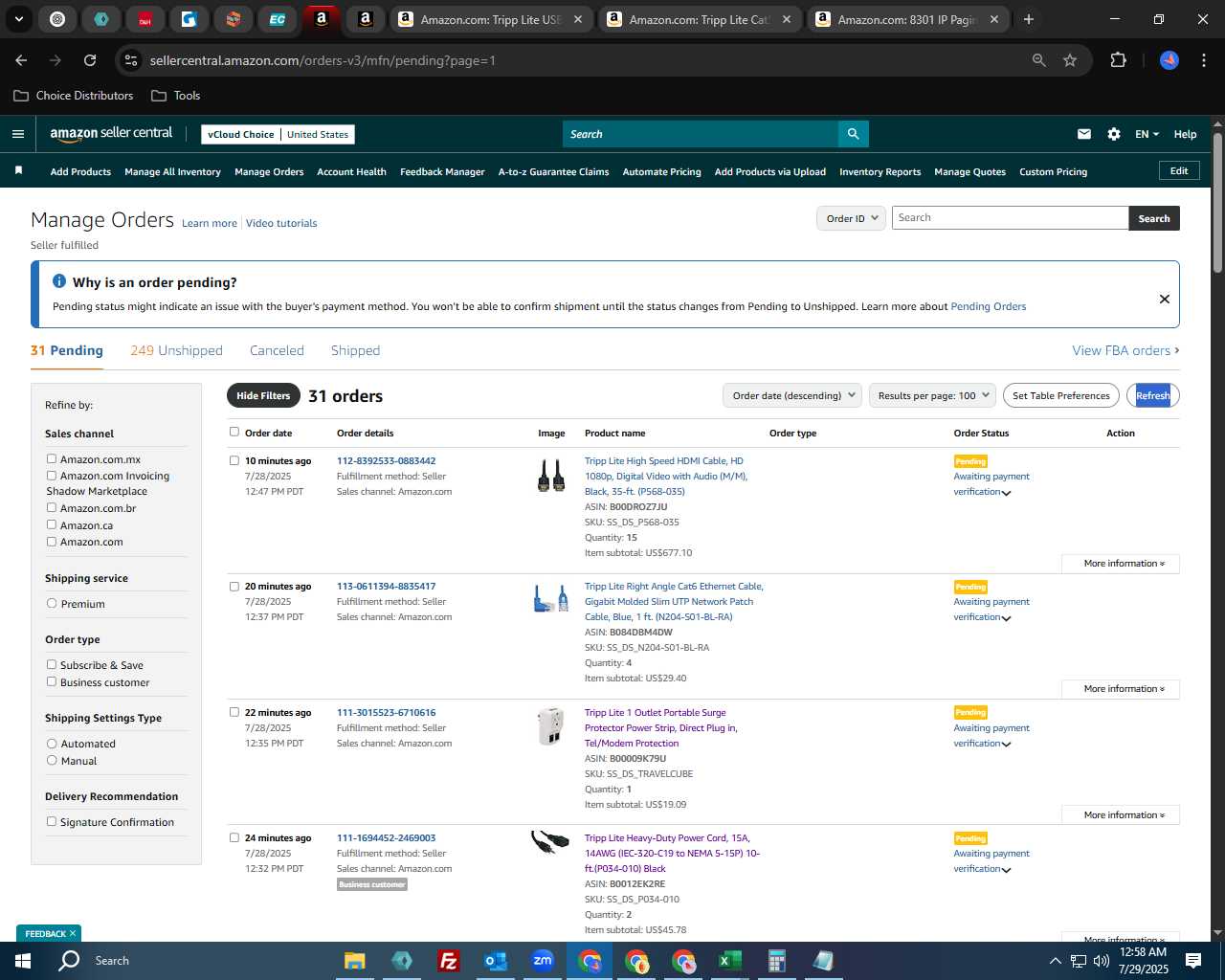
Task: Open the Feedback Manager menu item
Action: point(442,172)
